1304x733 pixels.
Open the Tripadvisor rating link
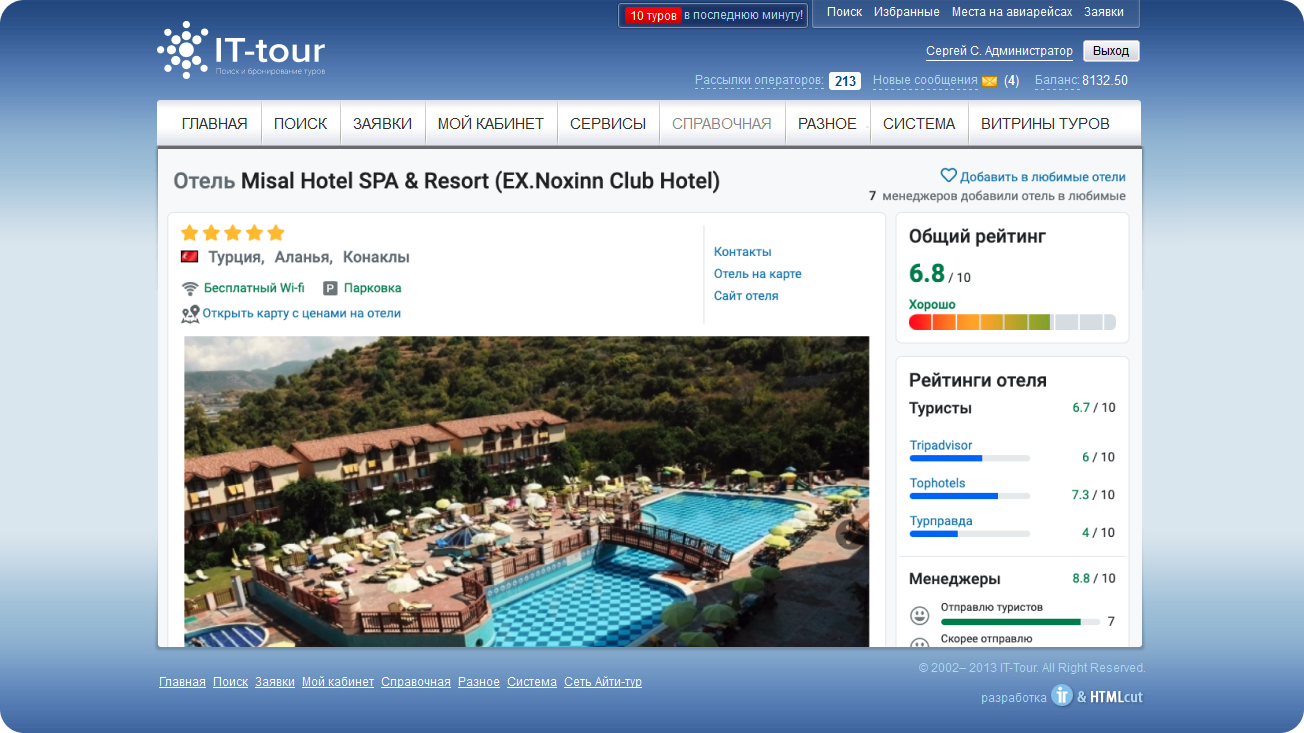pos(941,445)
